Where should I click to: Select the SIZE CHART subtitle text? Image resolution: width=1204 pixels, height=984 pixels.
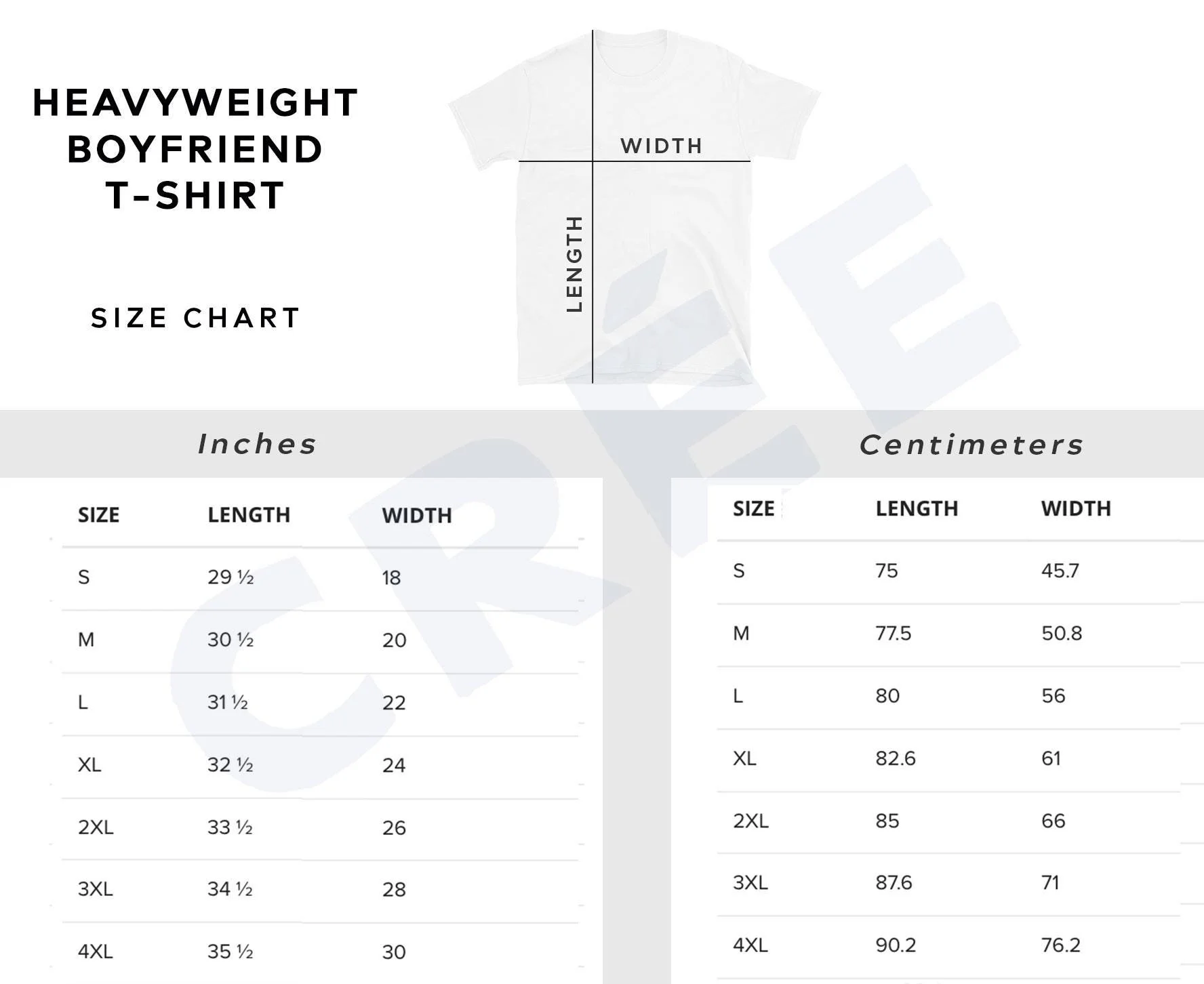coord(195,318)
